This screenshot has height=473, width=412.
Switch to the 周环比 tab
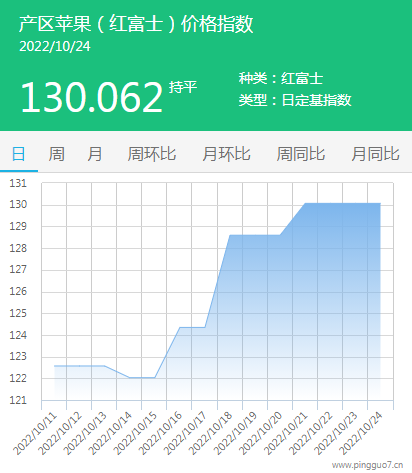152,154
